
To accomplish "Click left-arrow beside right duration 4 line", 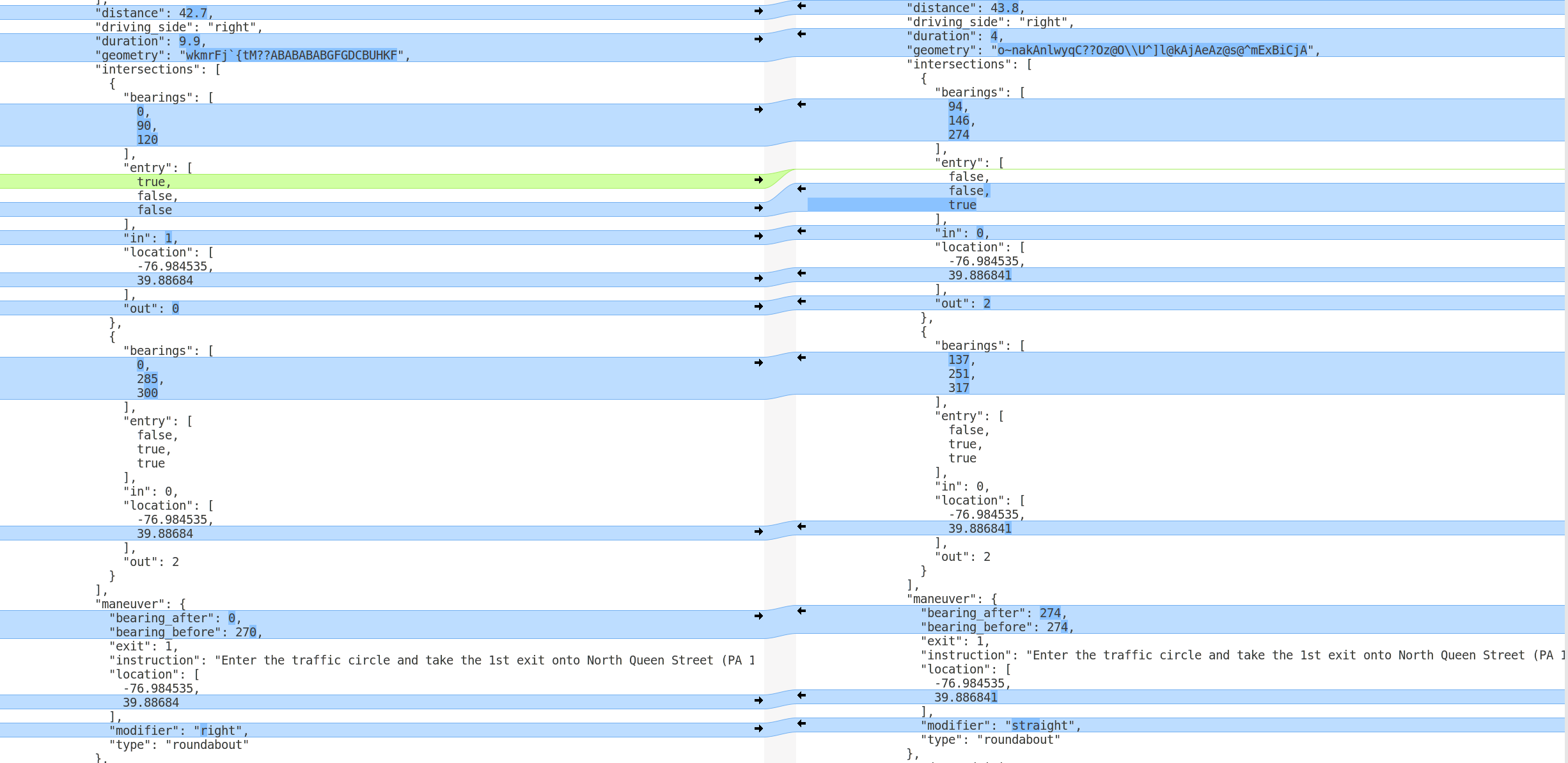I will tap(801, 34).
